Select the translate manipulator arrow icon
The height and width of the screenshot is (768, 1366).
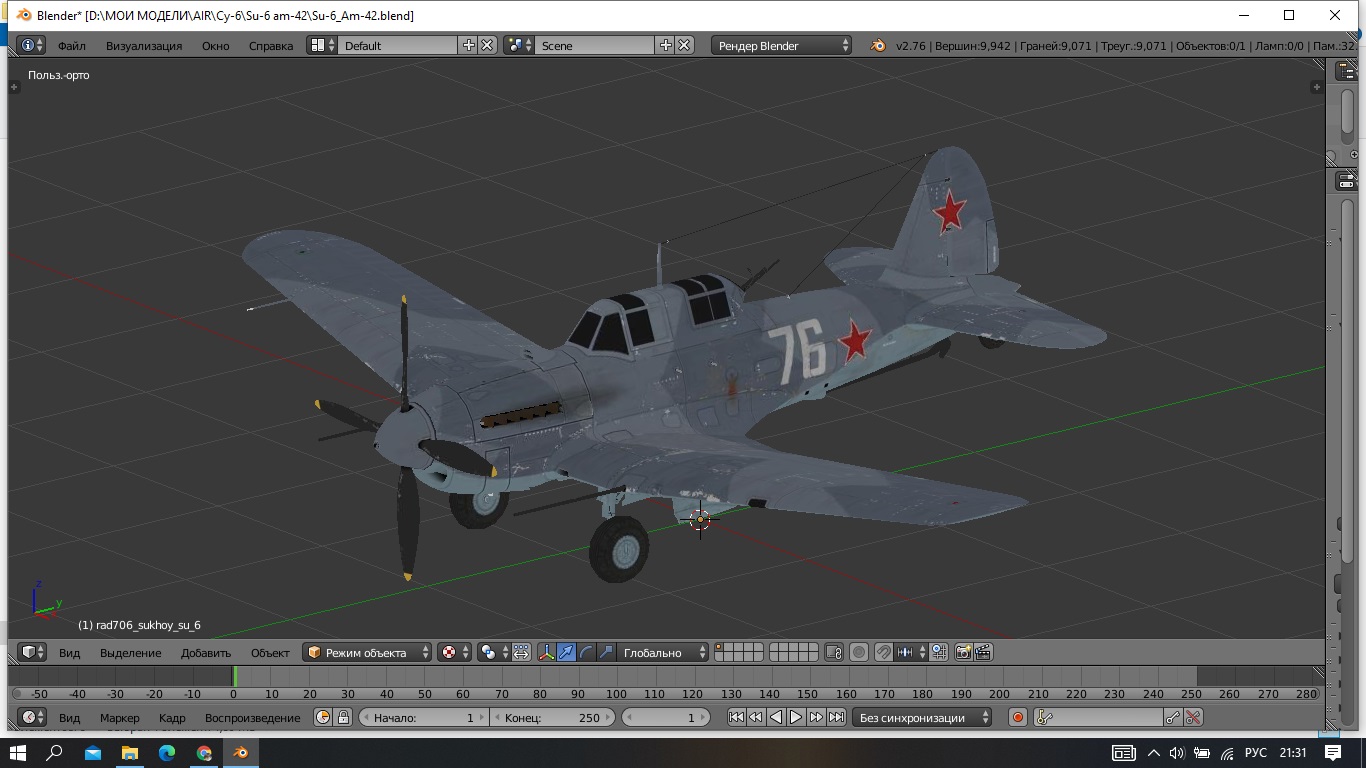[567, 653]
